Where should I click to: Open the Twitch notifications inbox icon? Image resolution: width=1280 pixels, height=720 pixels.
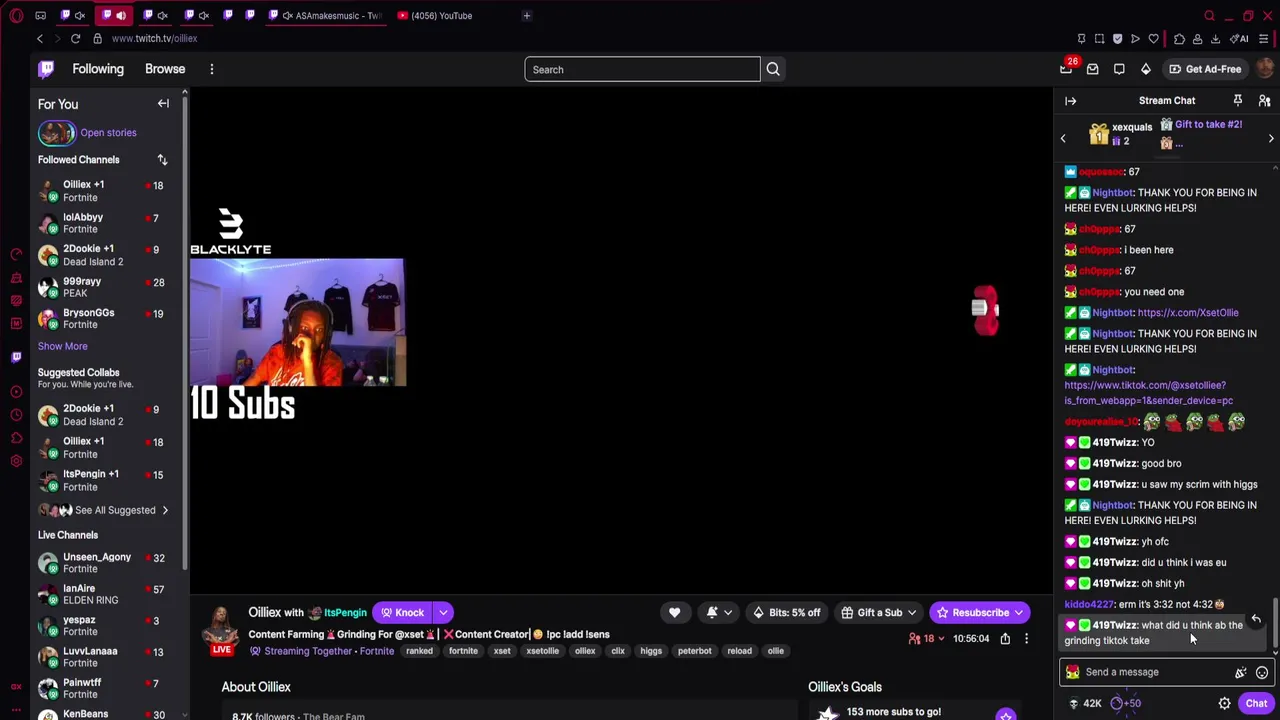[x=1093, y=69]
